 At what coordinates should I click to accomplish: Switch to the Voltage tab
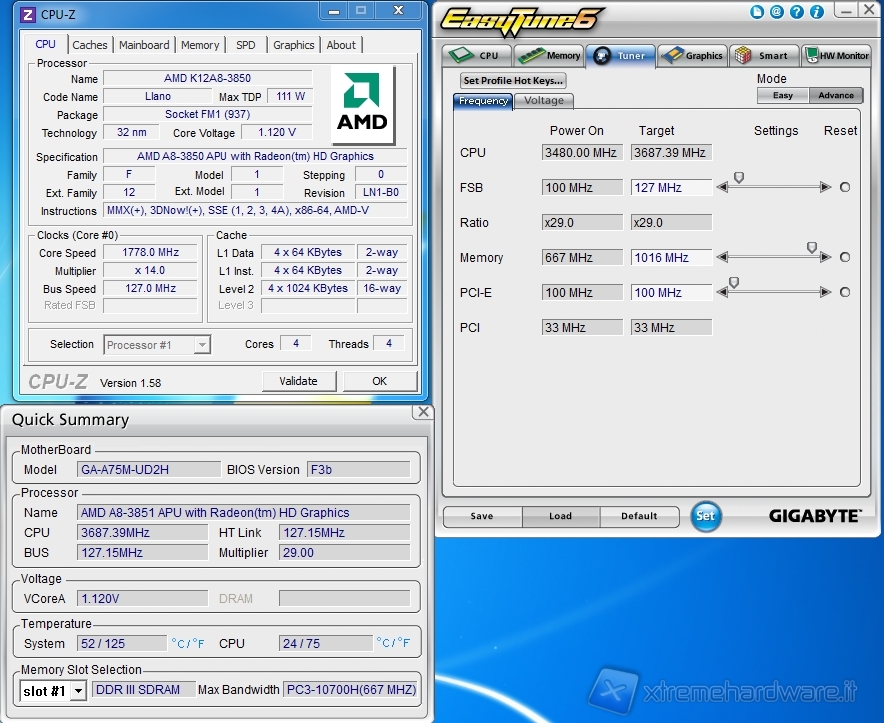(x=544, y=101)
